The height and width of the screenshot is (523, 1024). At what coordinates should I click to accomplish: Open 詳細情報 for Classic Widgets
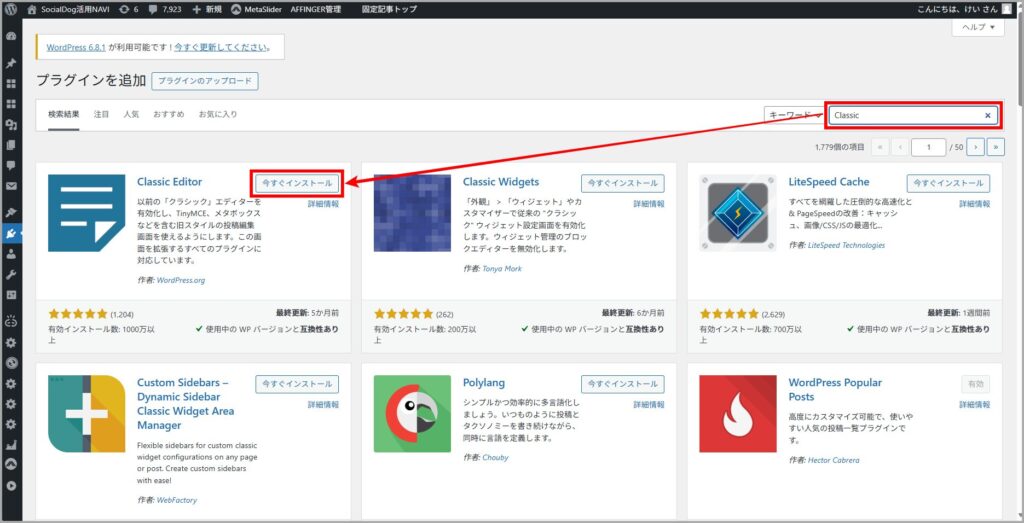(x=649, y=204)
